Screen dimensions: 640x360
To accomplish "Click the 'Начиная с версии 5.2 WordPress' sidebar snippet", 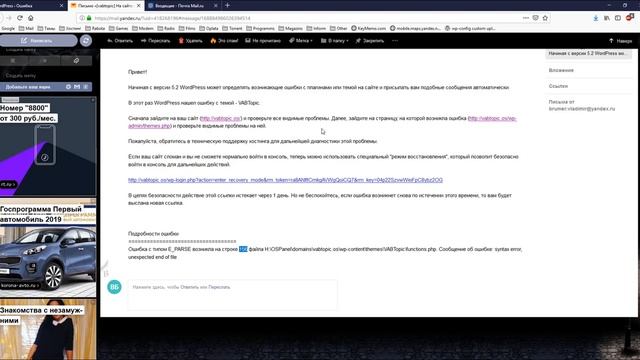I will click(589, 53).
